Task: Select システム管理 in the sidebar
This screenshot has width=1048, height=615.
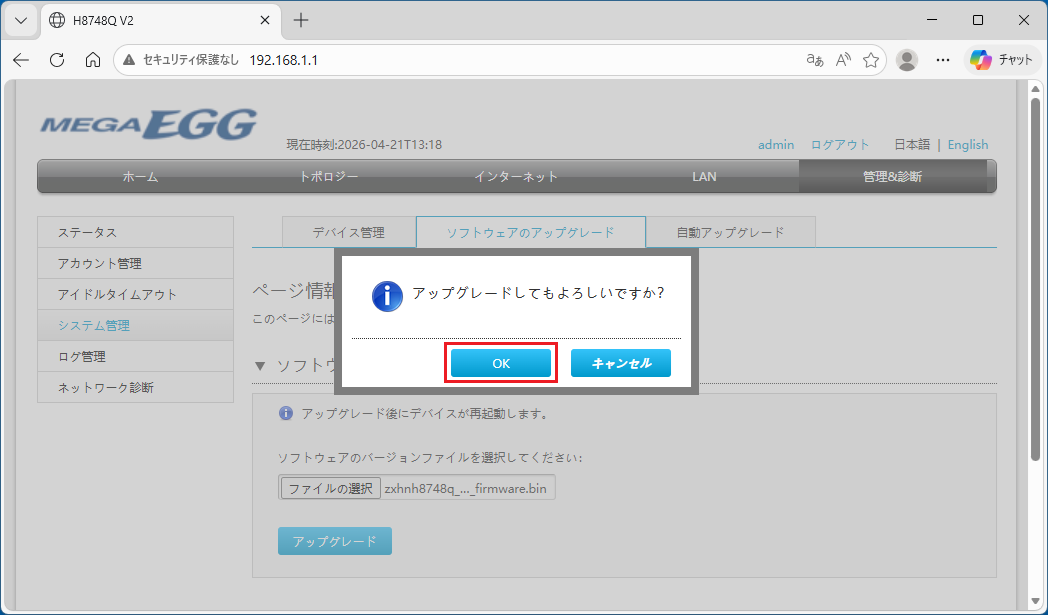Action: [x=136, y=326]
